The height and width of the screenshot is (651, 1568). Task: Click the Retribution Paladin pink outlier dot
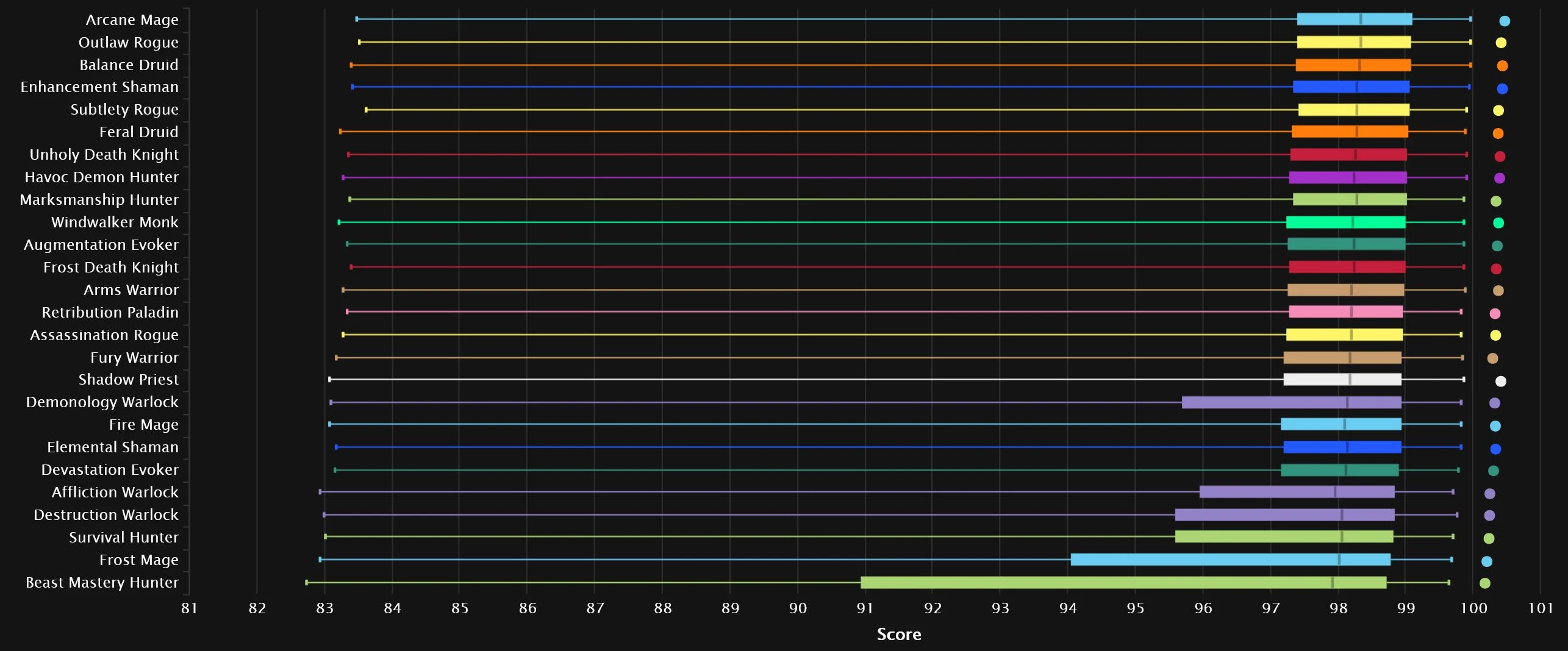pos(1495,314)
